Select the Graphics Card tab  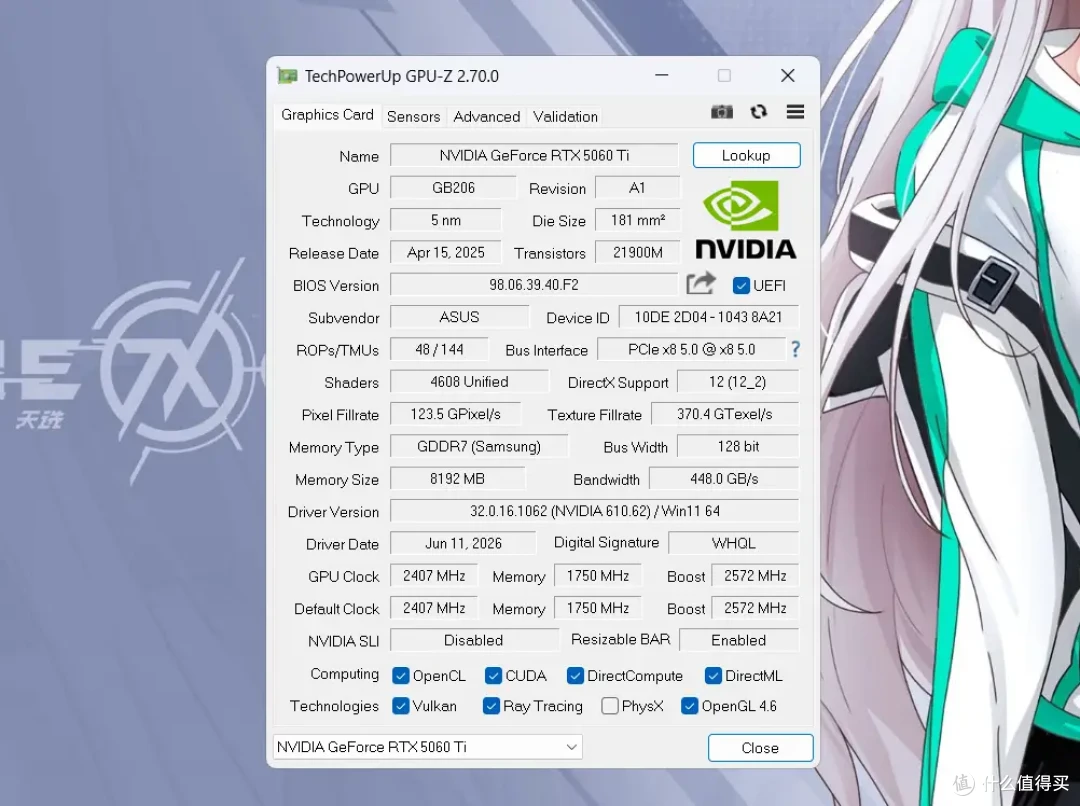pyautogui.click(x=327, y=115)
